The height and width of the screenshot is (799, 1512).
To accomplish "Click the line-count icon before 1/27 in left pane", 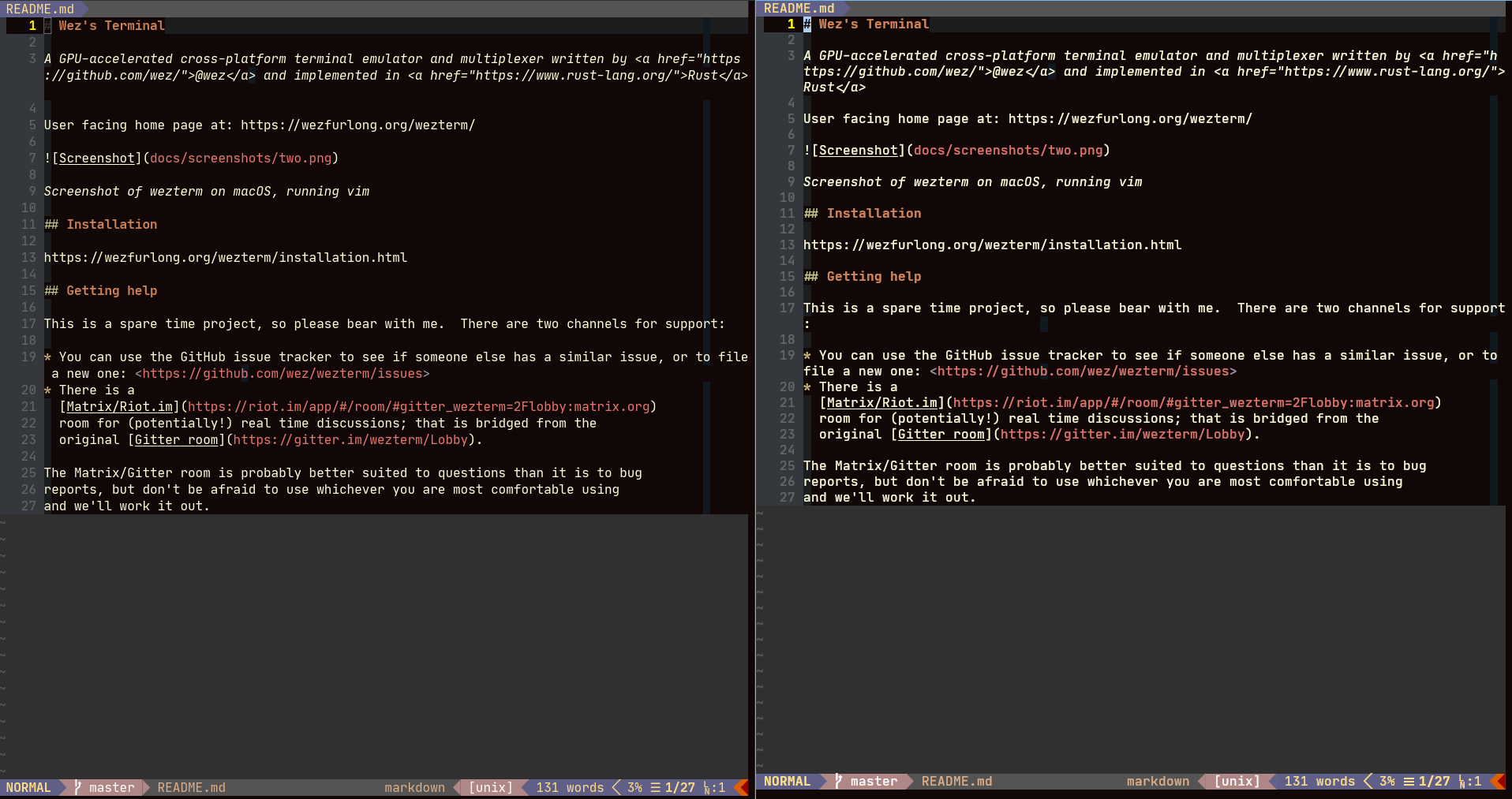I will 655,787.
